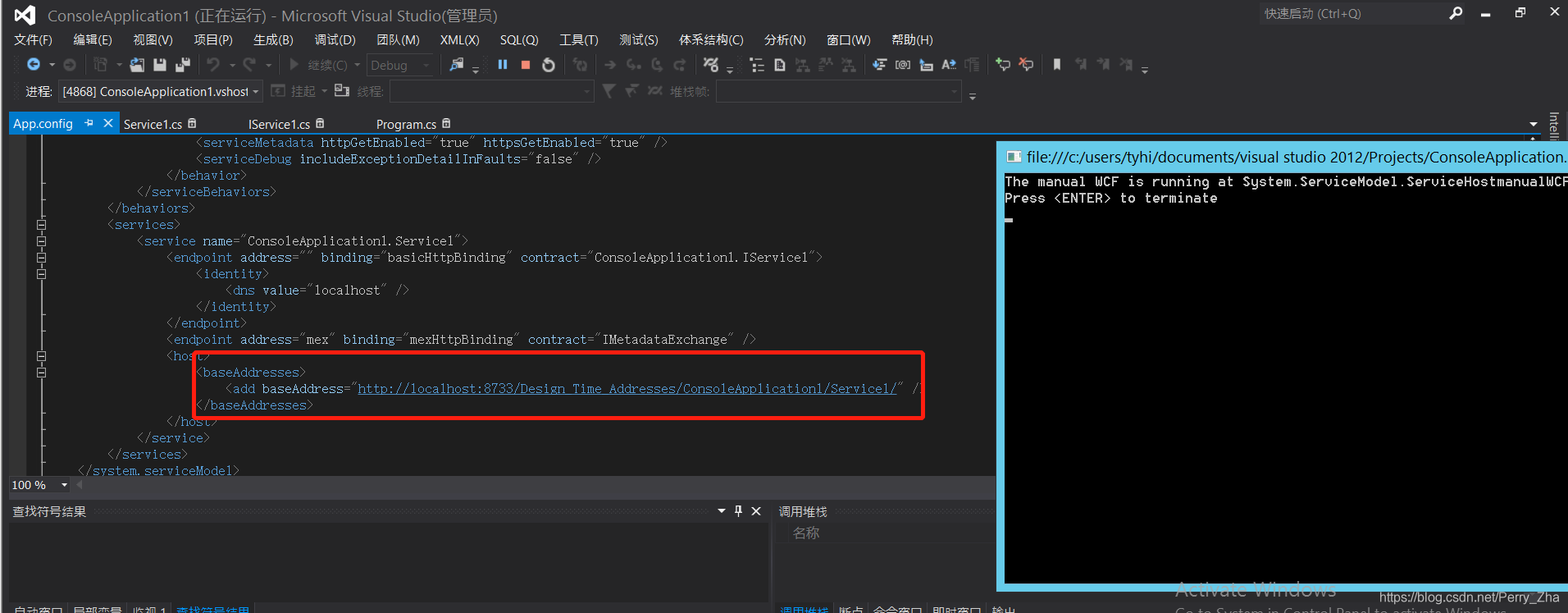Collapse the baseAddresses XML node
The image size is (1568, 613).
coord(41,373)
